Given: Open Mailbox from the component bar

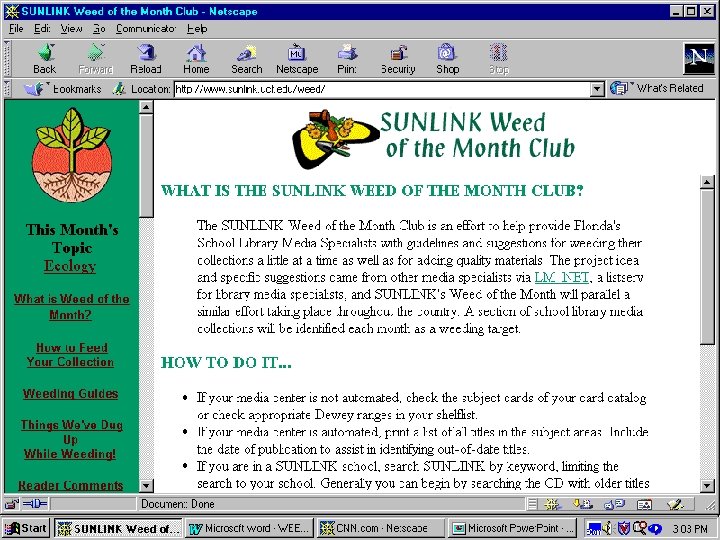Looking at the screenshot, I should (583, 504).
